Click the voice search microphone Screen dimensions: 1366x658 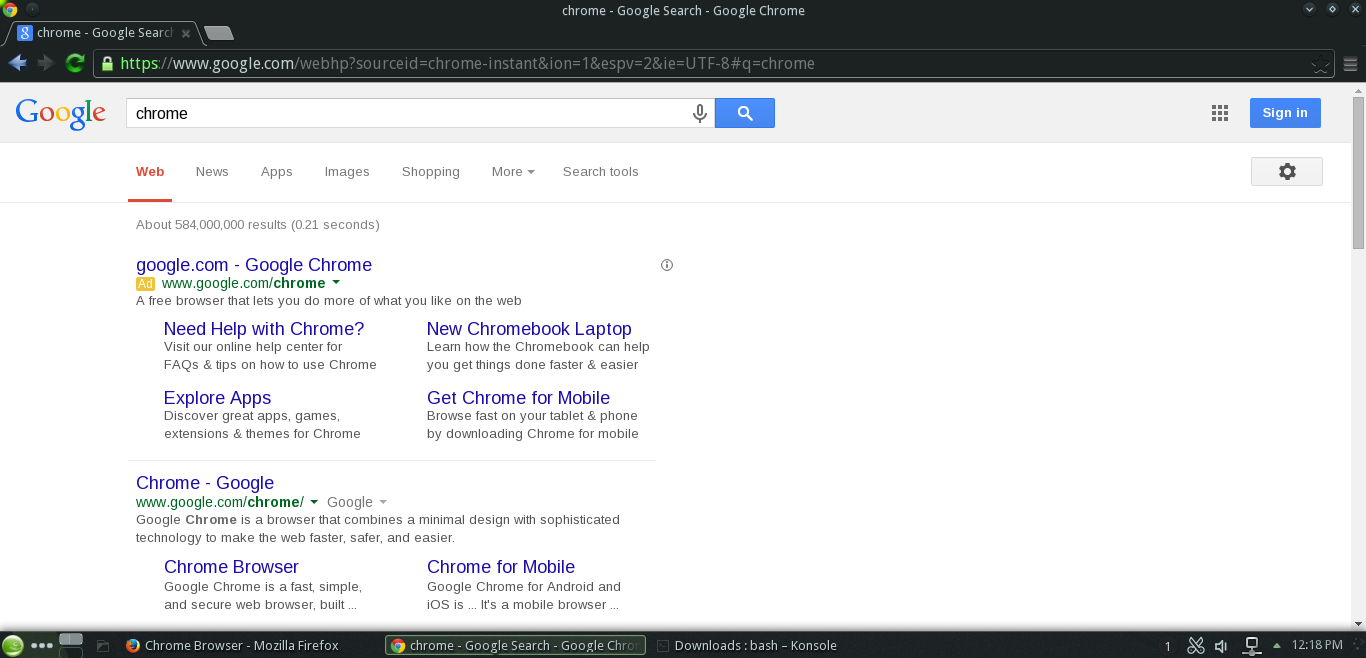700,113
